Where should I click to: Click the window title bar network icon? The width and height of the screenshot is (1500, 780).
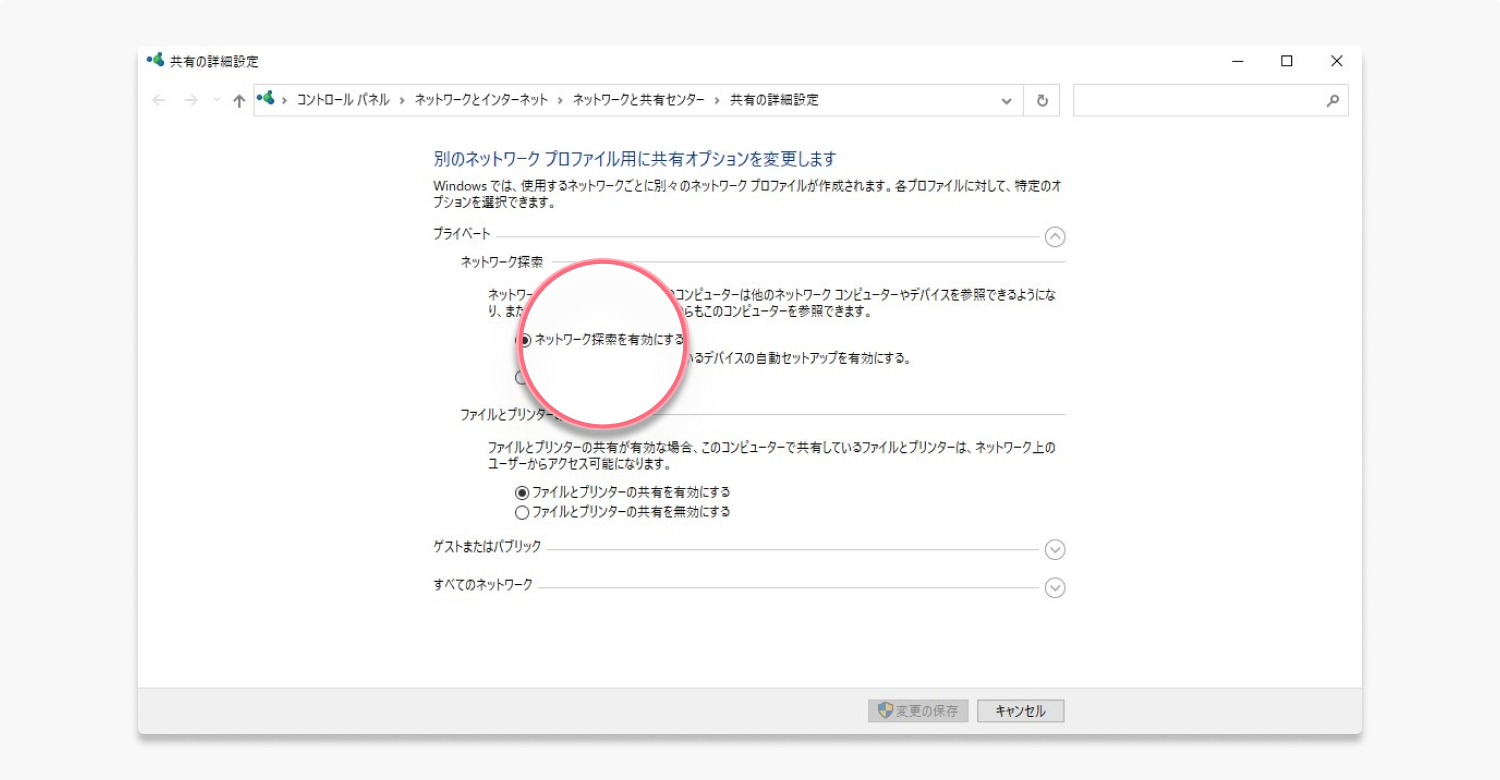tap(155, 61)
